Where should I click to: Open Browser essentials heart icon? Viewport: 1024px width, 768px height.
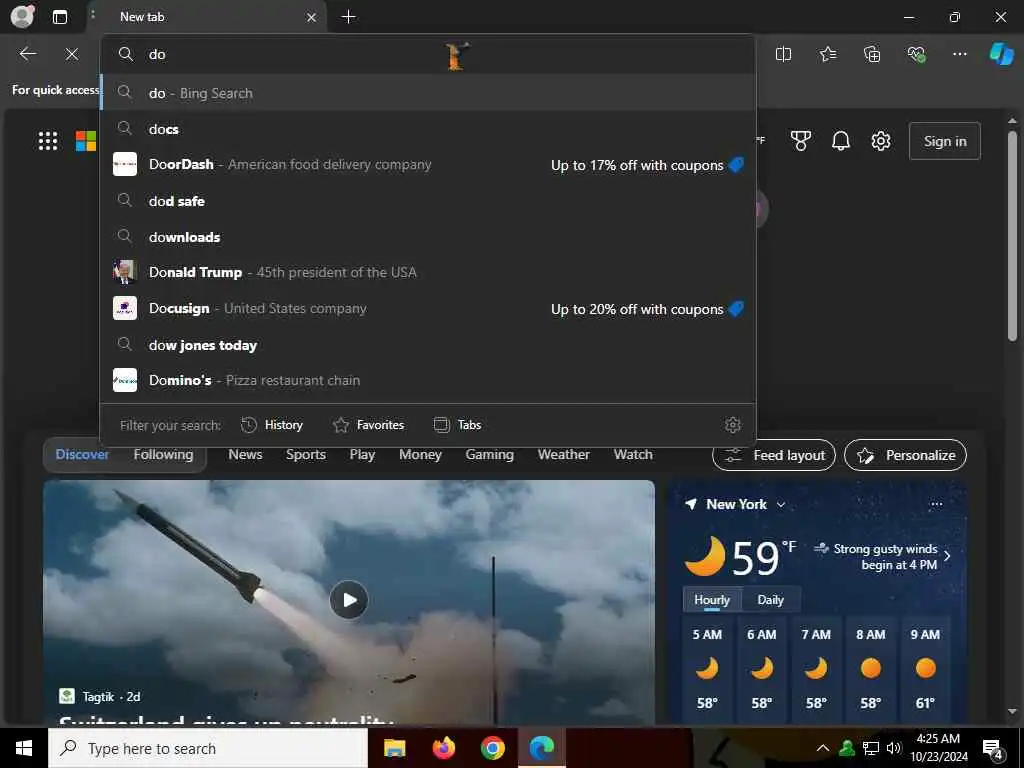pyautogui.click(x=916, y=54)
